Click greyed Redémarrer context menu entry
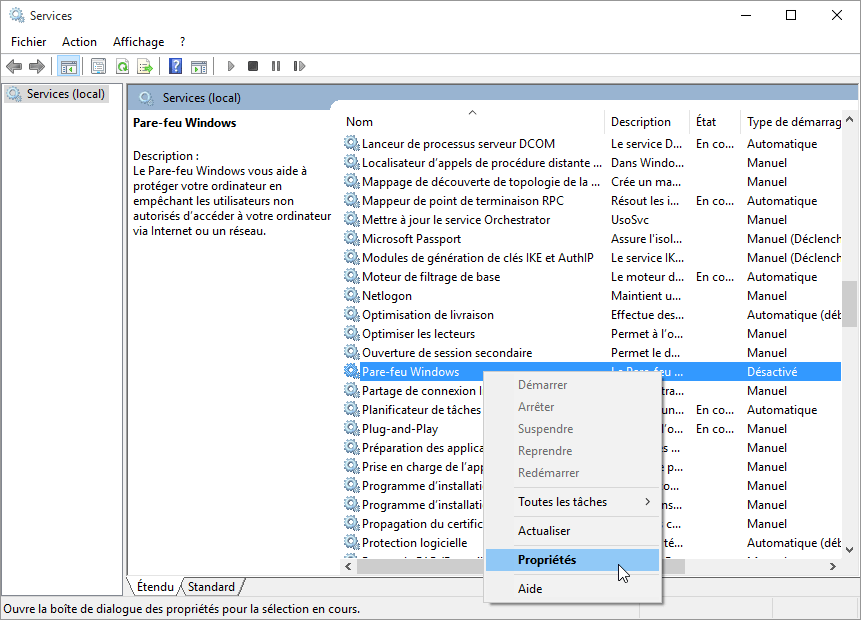This screenshot has height=620, width=861. pos(572,472)
